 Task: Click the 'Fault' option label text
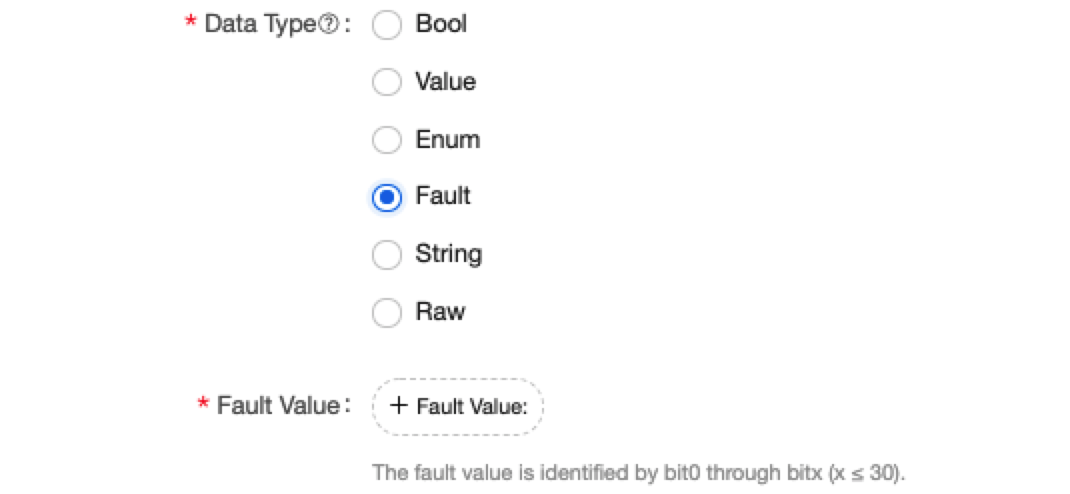443,196
